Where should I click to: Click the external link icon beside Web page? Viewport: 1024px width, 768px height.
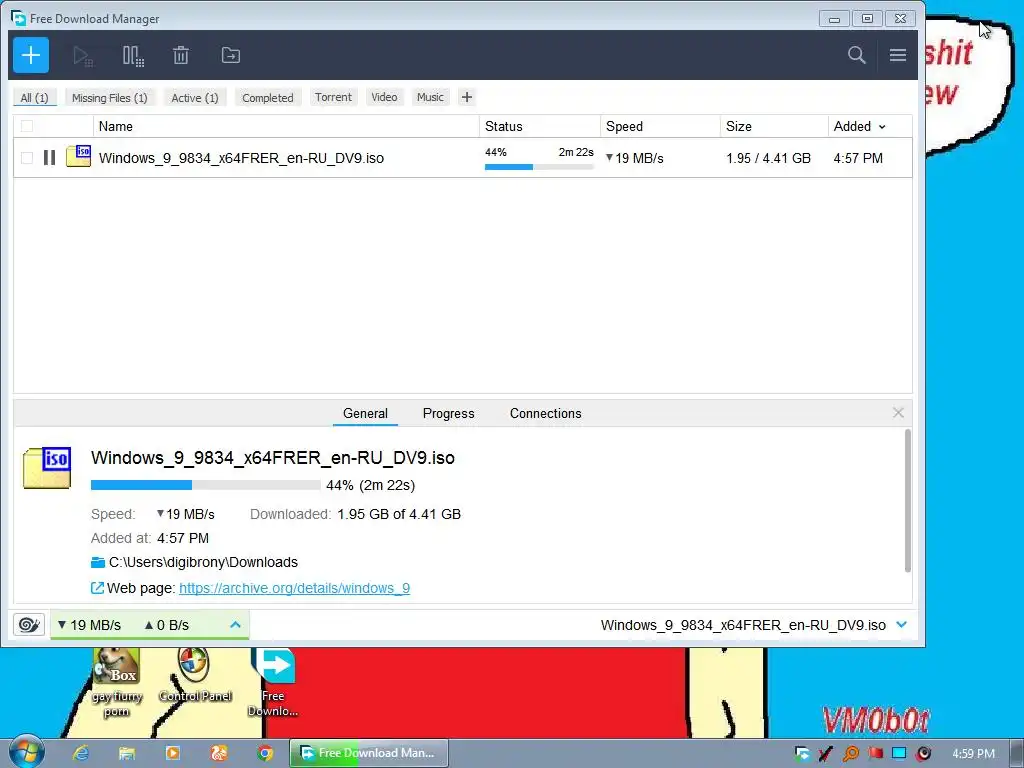[x=97, y=588]
